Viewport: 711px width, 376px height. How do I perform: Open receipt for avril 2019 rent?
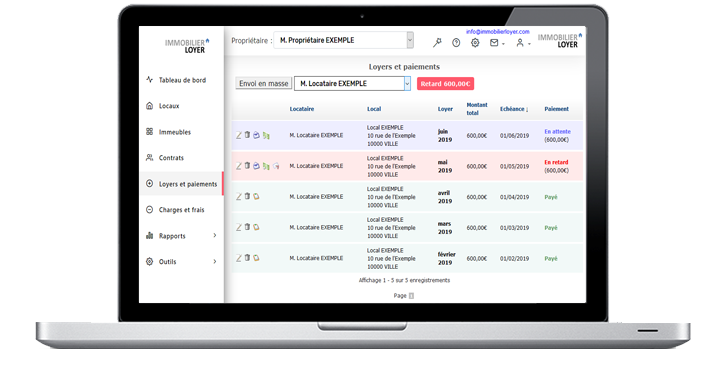pos(256,196)
